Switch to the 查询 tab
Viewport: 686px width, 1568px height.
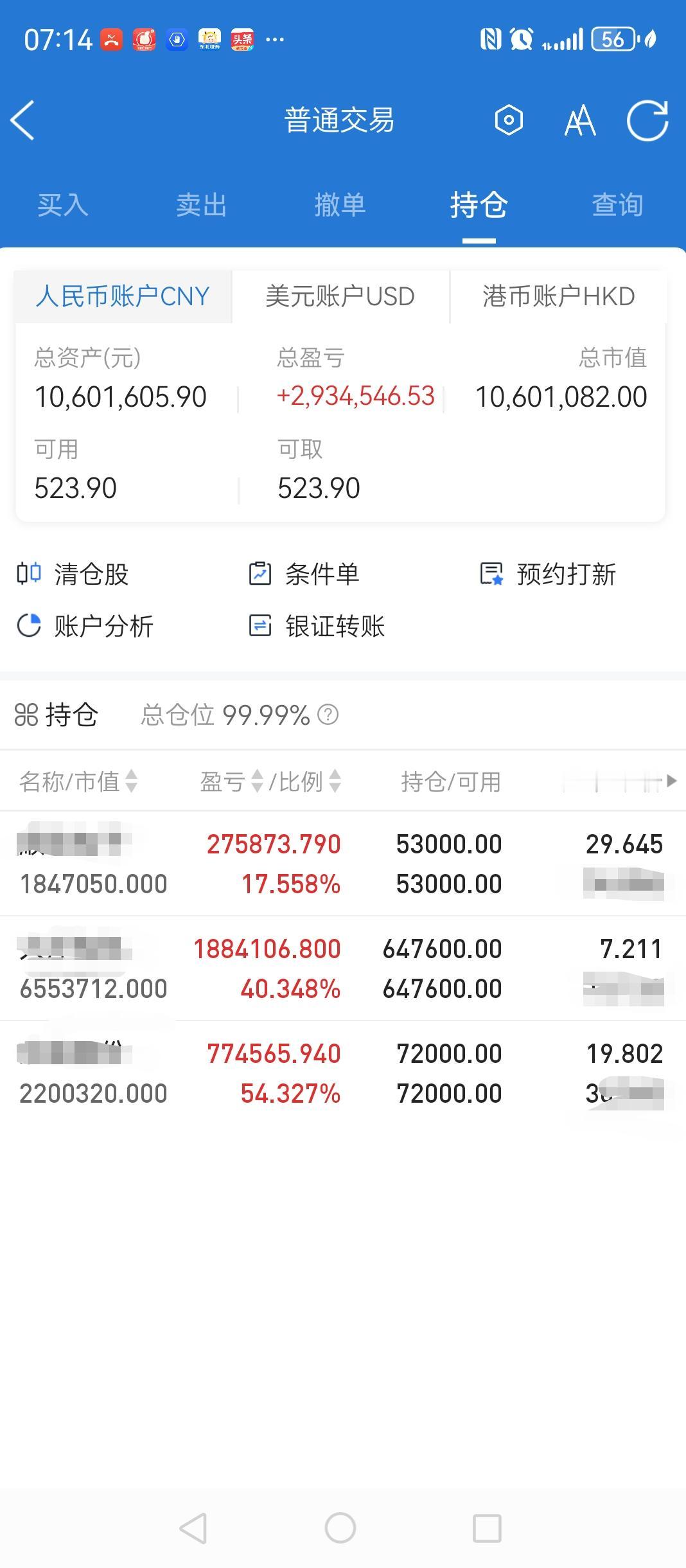[617, 205]
